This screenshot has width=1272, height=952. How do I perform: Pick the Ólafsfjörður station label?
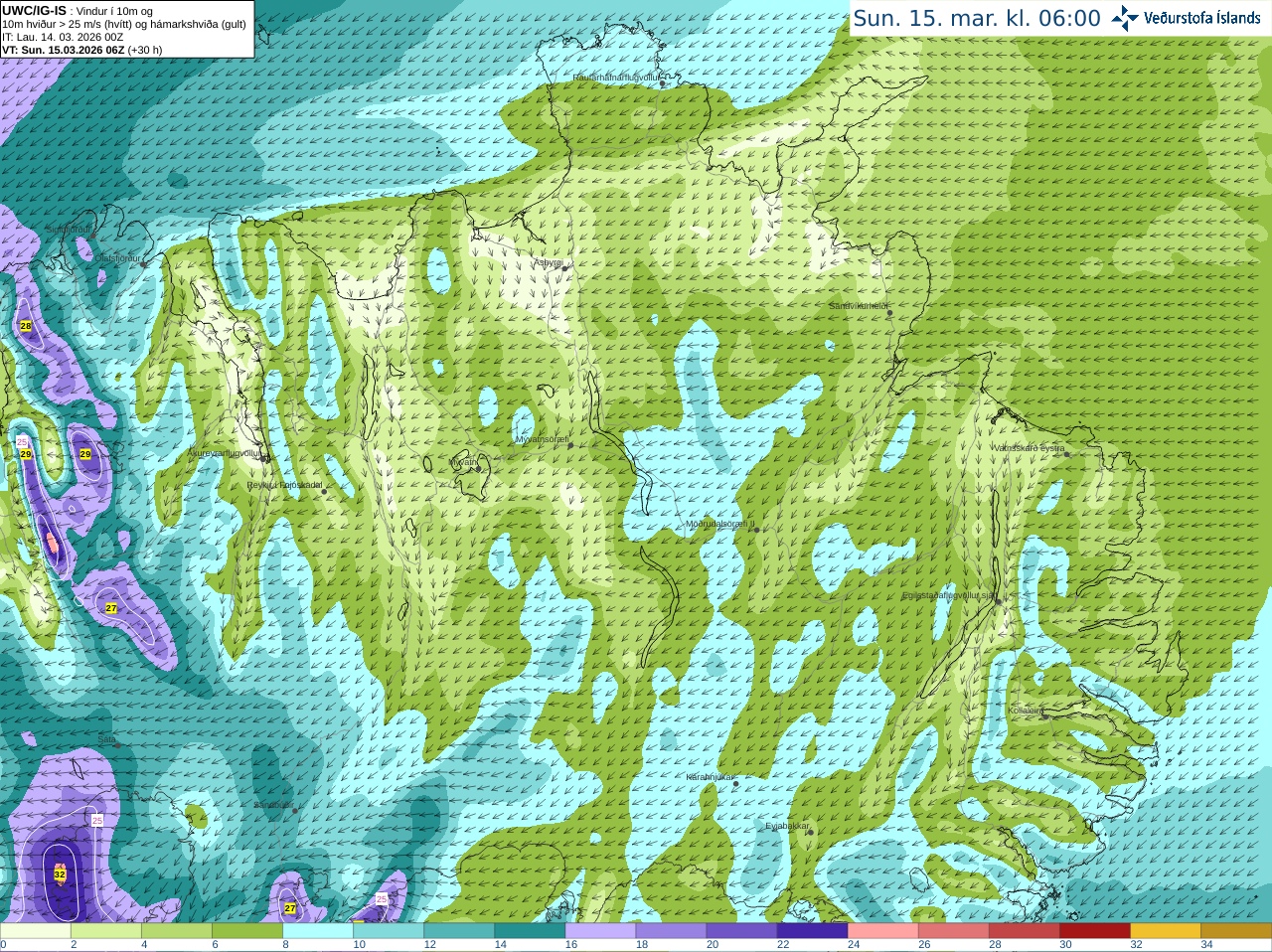point(119,258)
